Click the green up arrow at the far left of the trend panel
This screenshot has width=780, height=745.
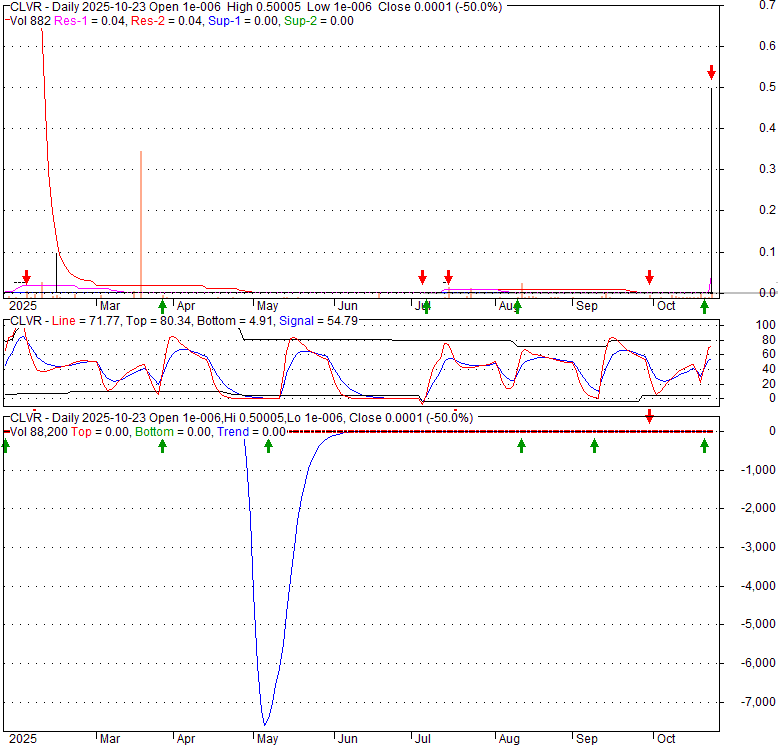[x=5, y=445]
